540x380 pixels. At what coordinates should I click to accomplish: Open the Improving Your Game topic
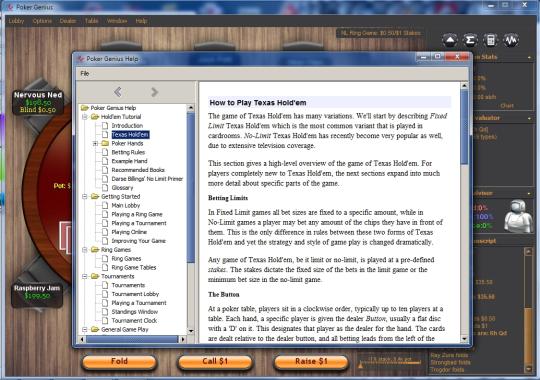click(138, 241)
